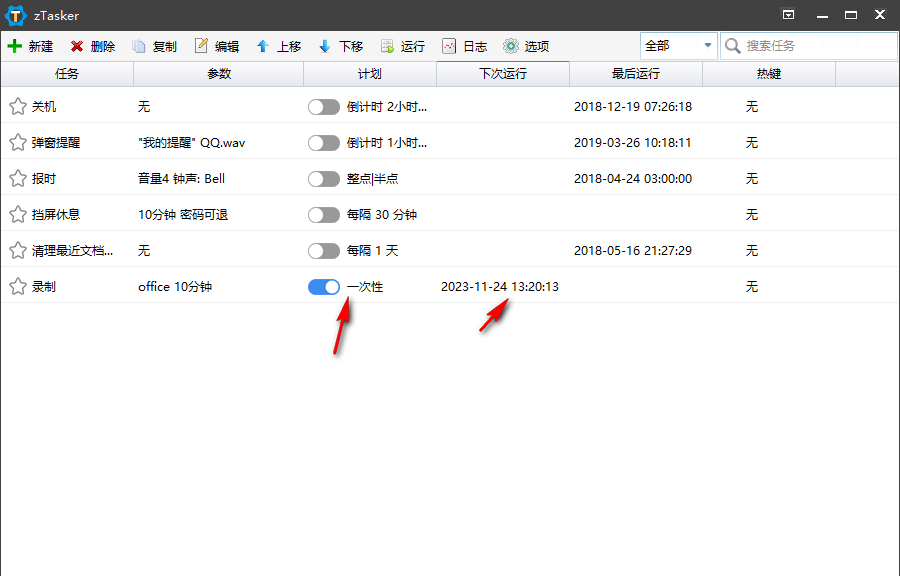Click the 每隔 30 分钟 schedule
Screen dimensions: 900x576
tap(382, 215)
